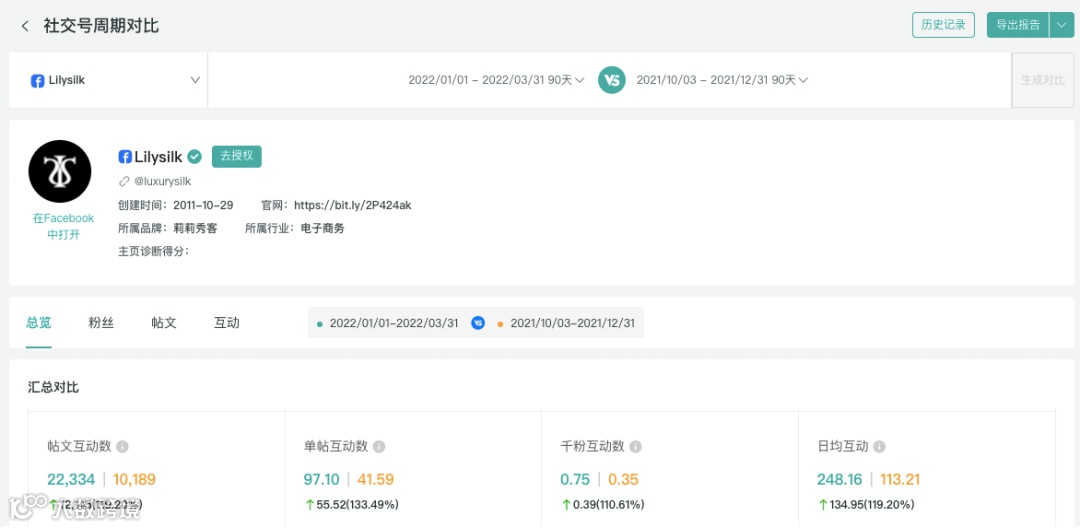
Task: Click the Facebook icon in the account selector
Action: (38, 81)
